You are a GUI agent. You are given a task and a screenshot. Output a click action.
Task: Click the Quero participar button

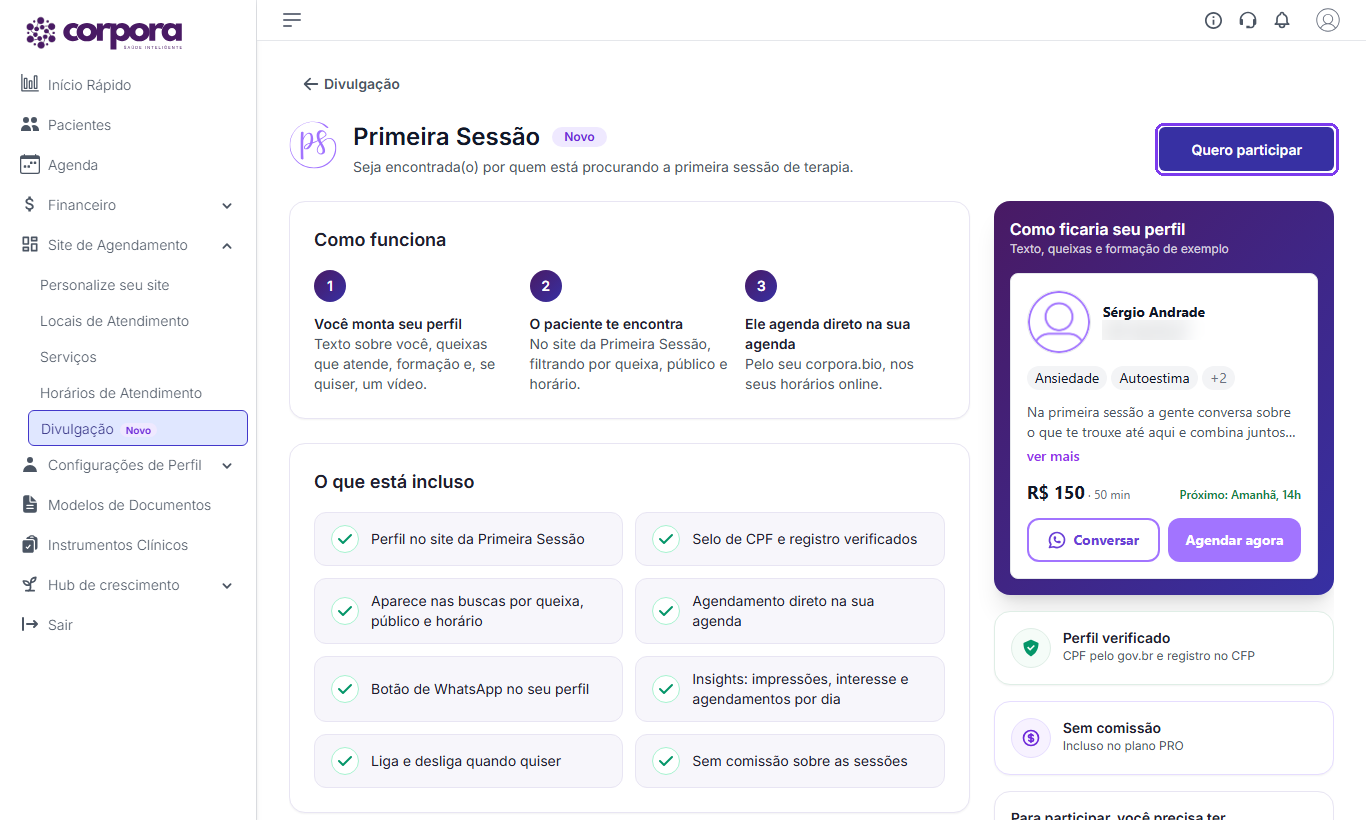coord(1246,150)
